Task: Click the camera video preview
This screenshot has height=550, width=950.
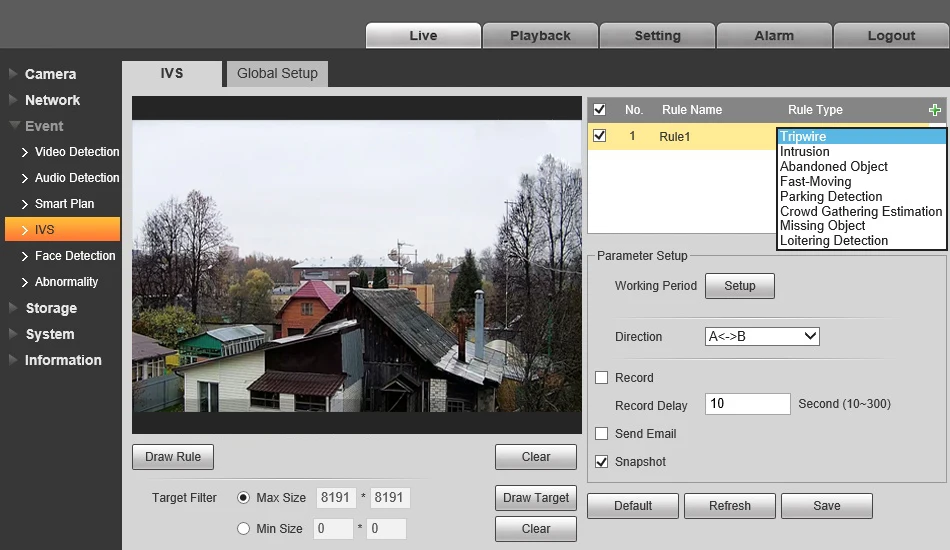Action: point(357,265)
